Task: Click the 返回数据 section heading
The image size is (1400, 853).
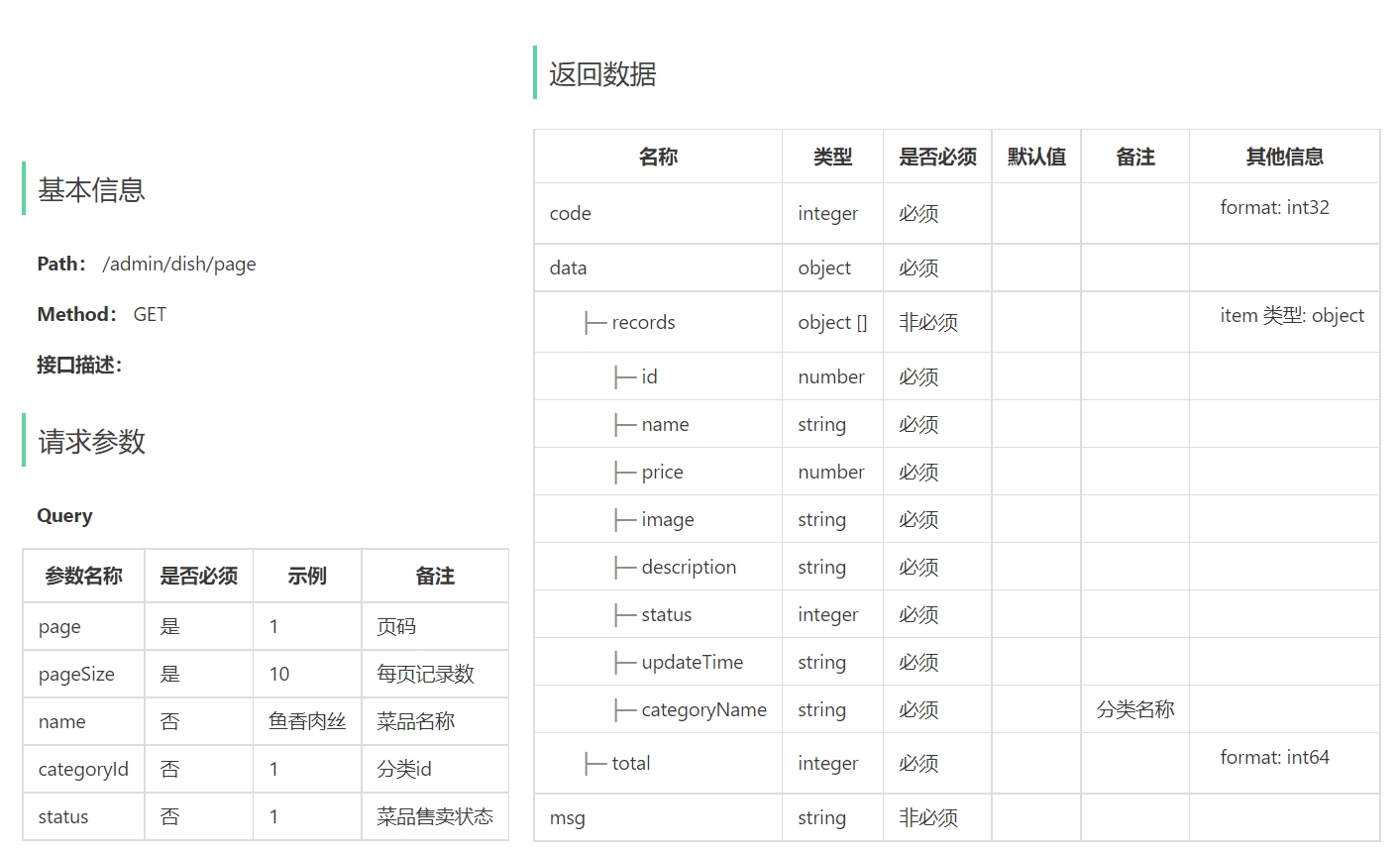Action: (602, 73)
